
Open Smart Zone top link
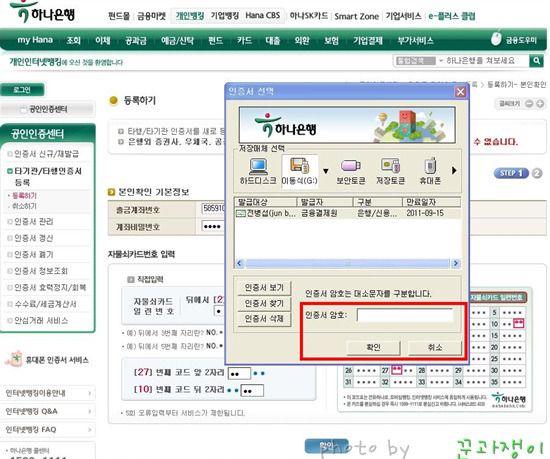point(356,16)
